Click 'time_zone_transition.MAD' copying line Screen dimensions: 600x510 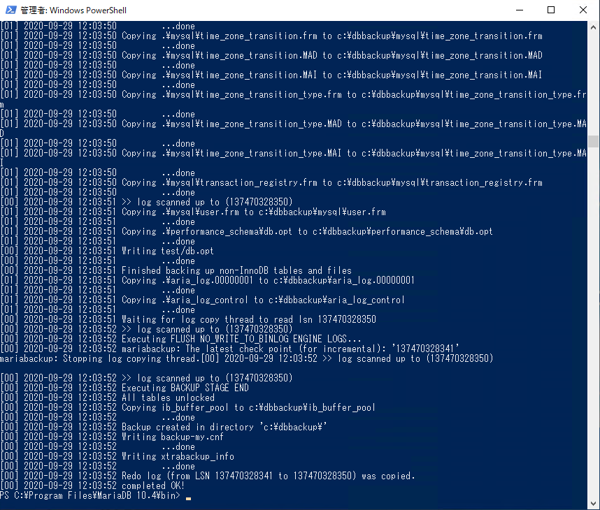(x=271, y=55)
